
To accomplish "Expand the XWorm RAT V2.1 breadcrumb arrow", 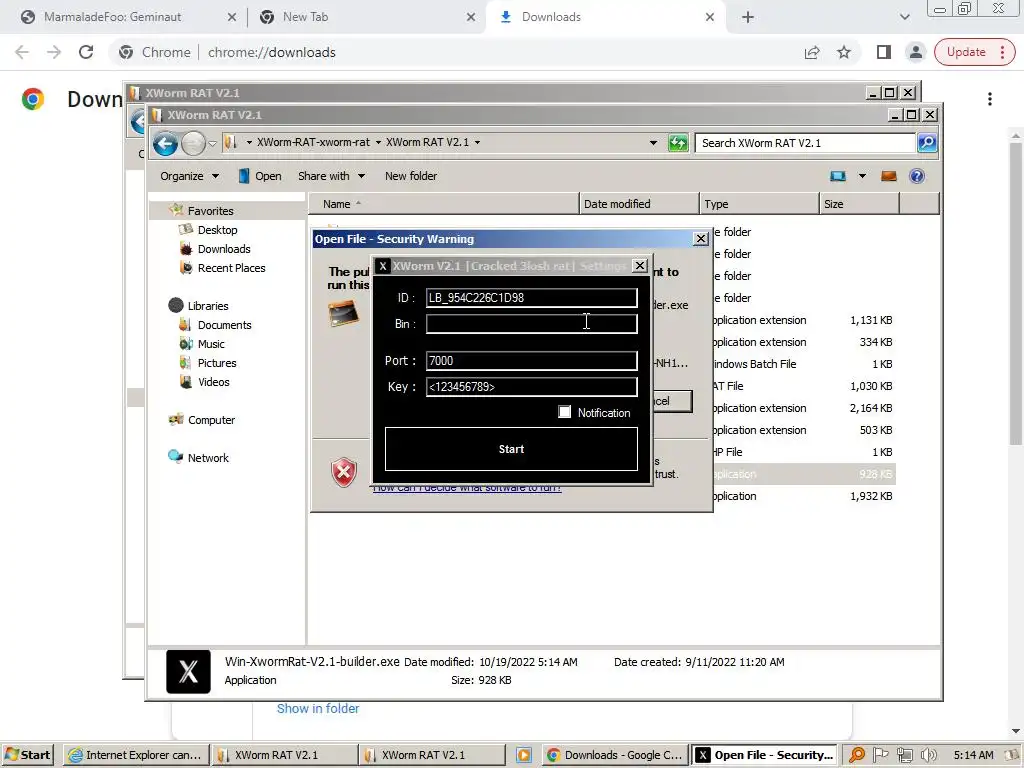I will (x=477, y=142).
